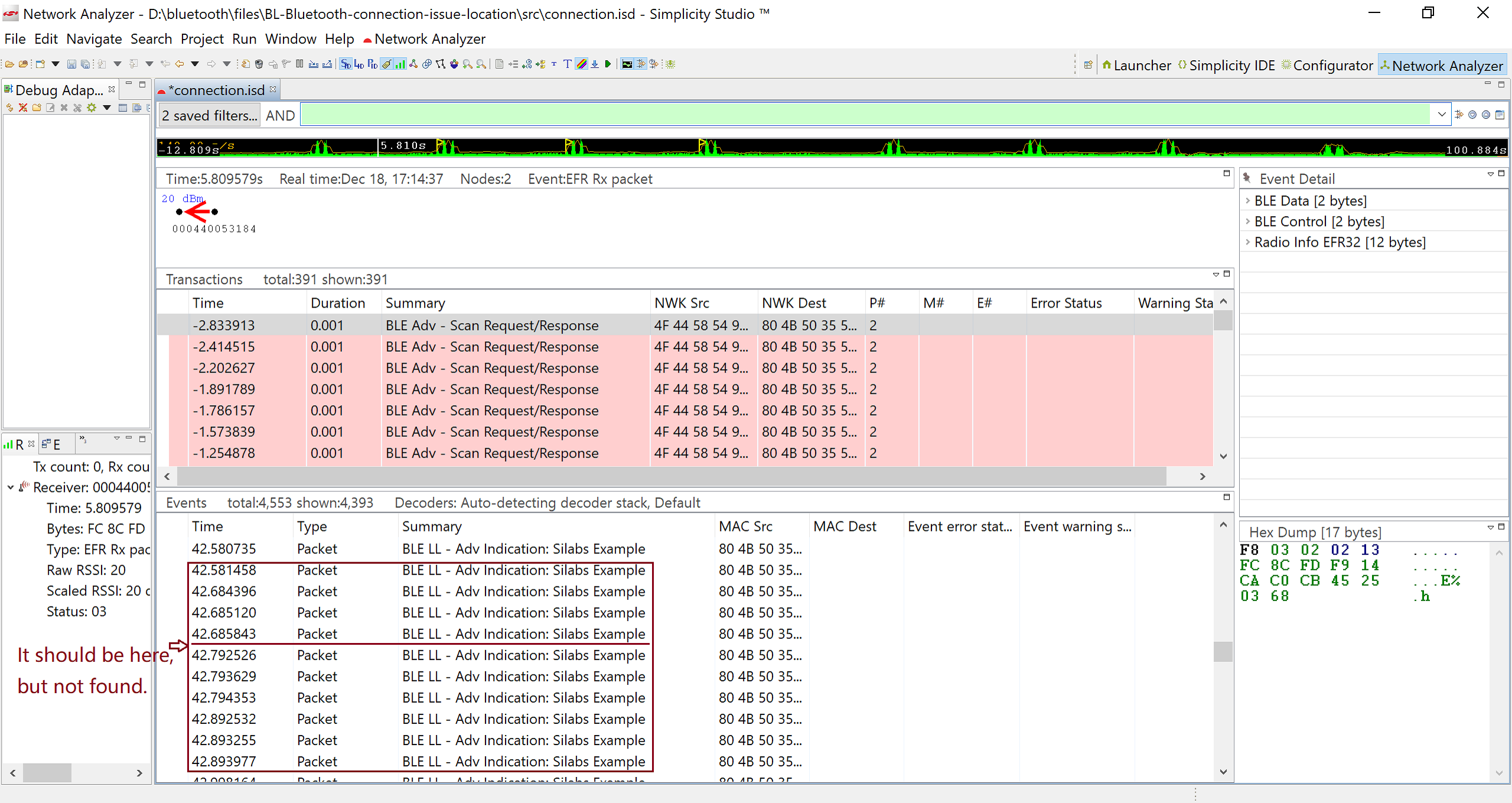The image size is (1512, 803).
Task: Click the filter arrows icon beside filter field
Action: click(x=1459, y=115)
